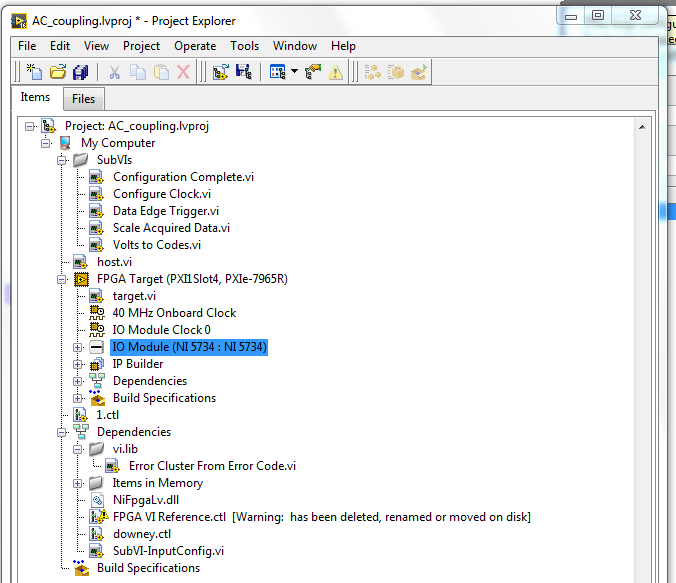This screenshot has width=676, height=583.
Task: Select the FPGA VI Reference.ctl warning item
Action: (170, 517)
